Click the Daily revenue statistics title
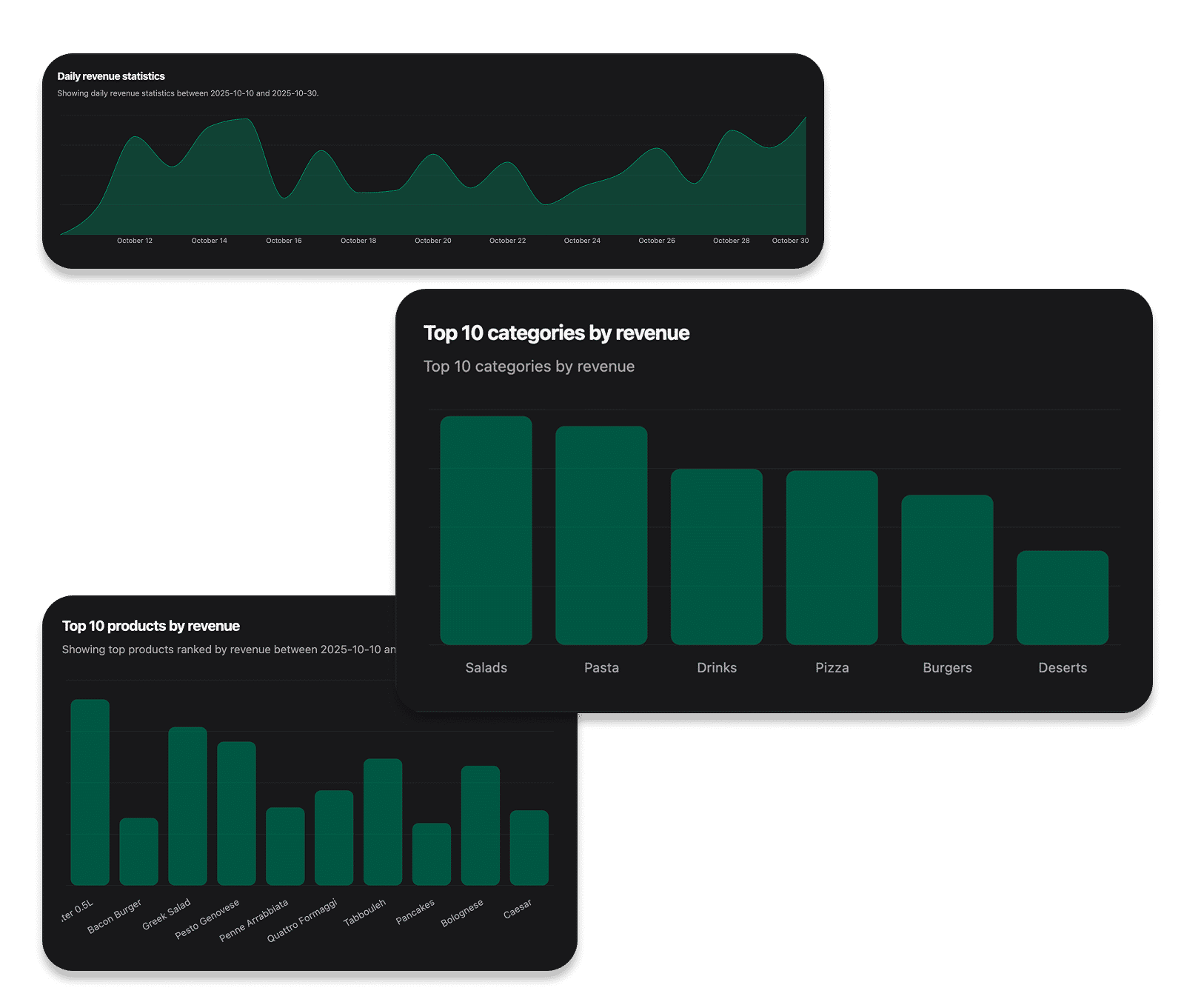 pyautogui.click(x=111, y=76)
